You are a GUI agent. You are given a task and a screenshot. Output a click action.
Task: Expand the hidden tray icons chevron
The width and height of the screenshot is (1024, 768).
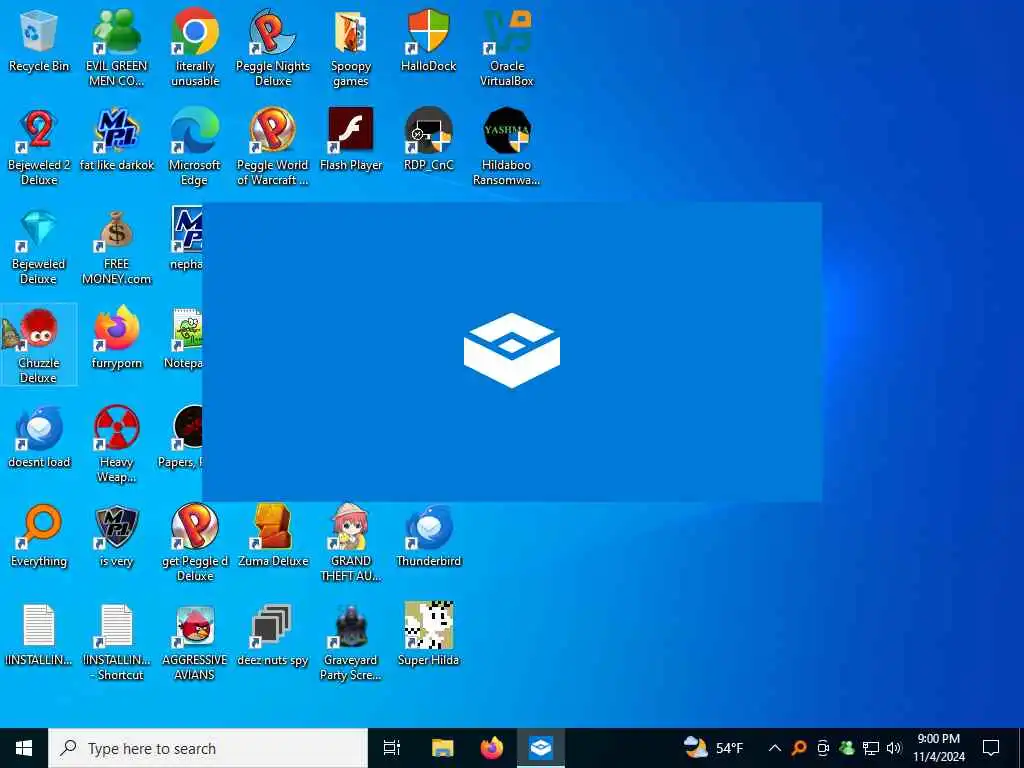click(x=775, y=748)
